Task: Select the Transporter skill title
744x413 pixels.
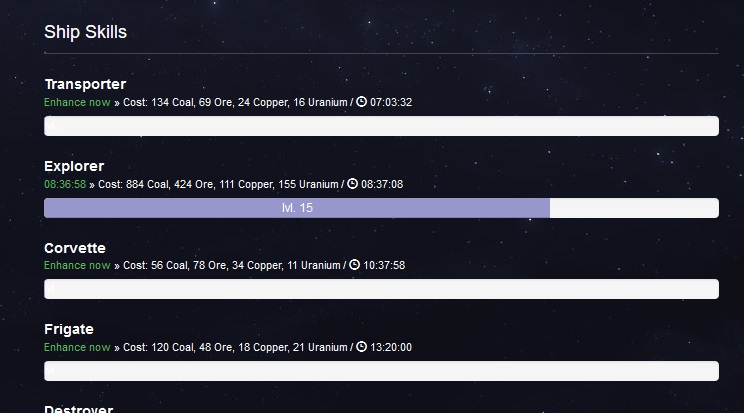Action: [85, 84]
